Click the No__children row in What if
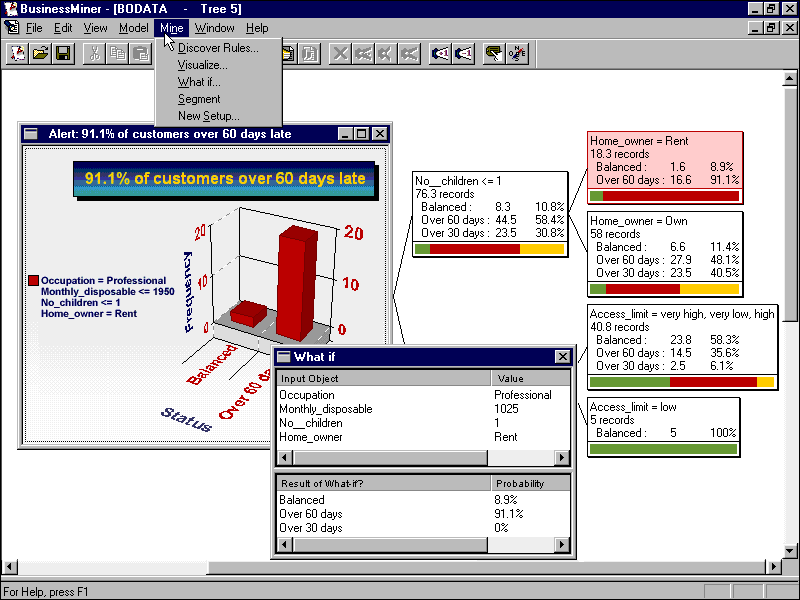 coord(423,423)
